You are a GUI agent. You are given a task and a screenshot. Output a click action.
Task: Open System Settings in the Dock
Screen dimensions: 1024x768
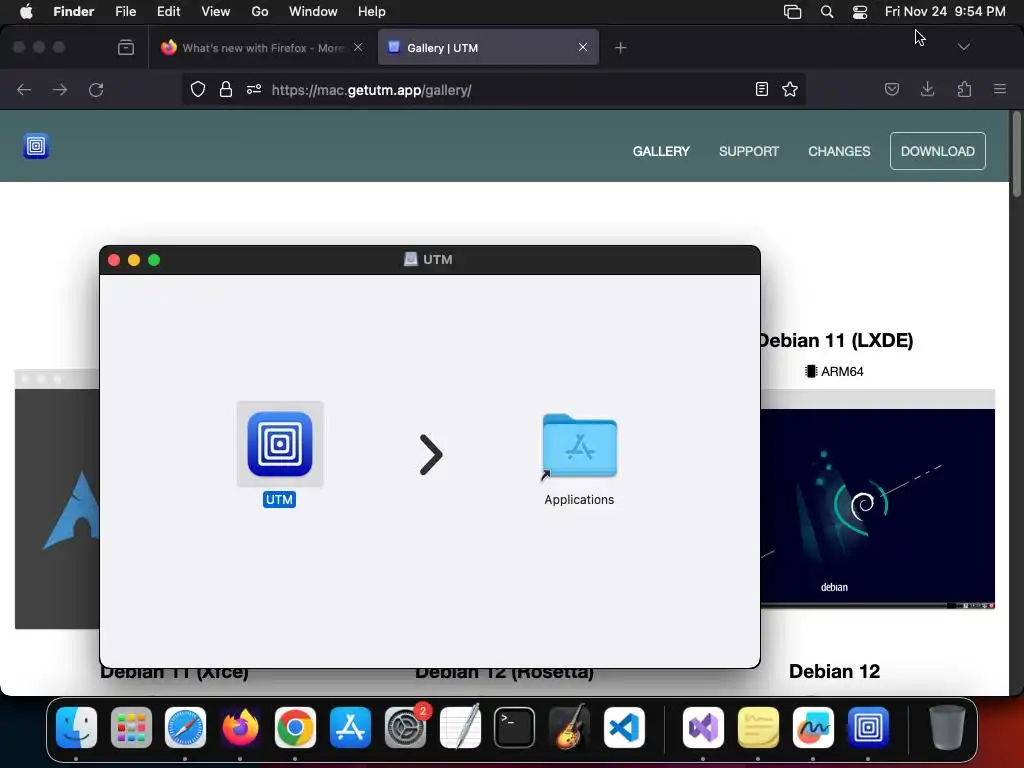click(405, 727)
